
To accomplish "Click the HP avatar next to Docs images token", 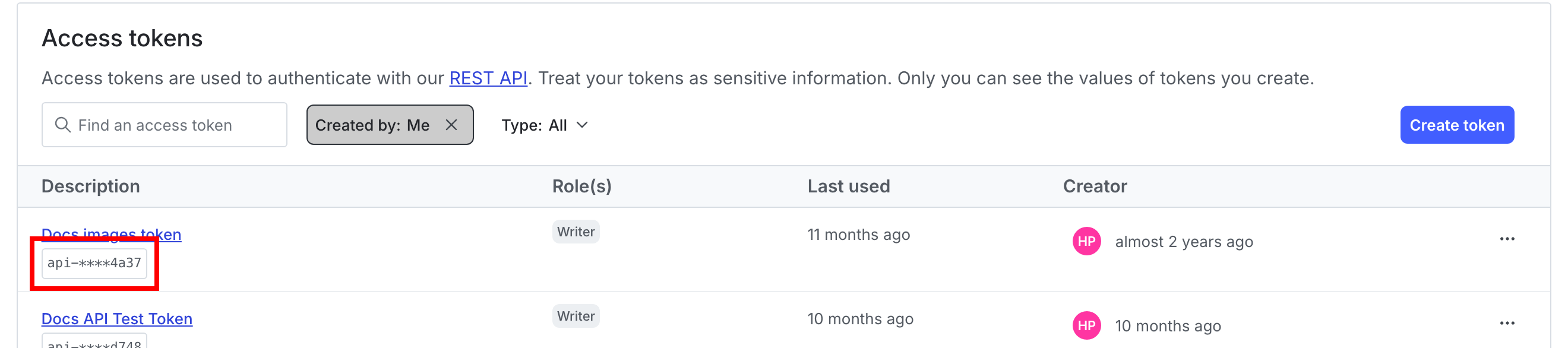I will pos(1087,241).
